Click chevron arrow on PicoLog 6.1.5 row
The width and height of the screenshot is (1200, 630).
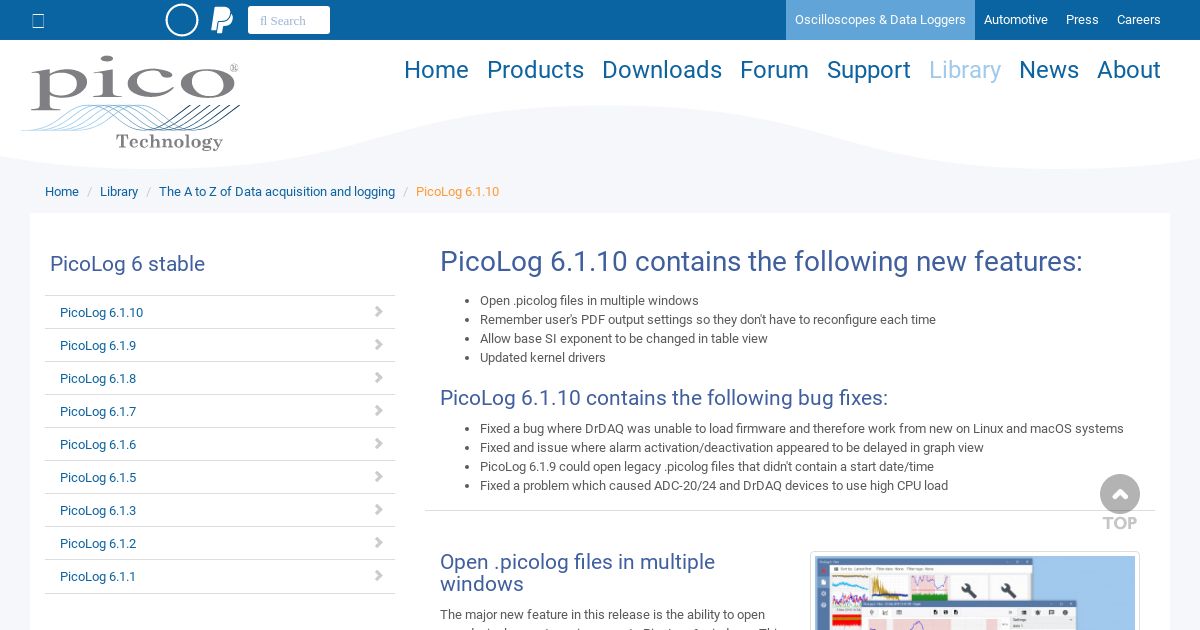[x=379, y=477]
